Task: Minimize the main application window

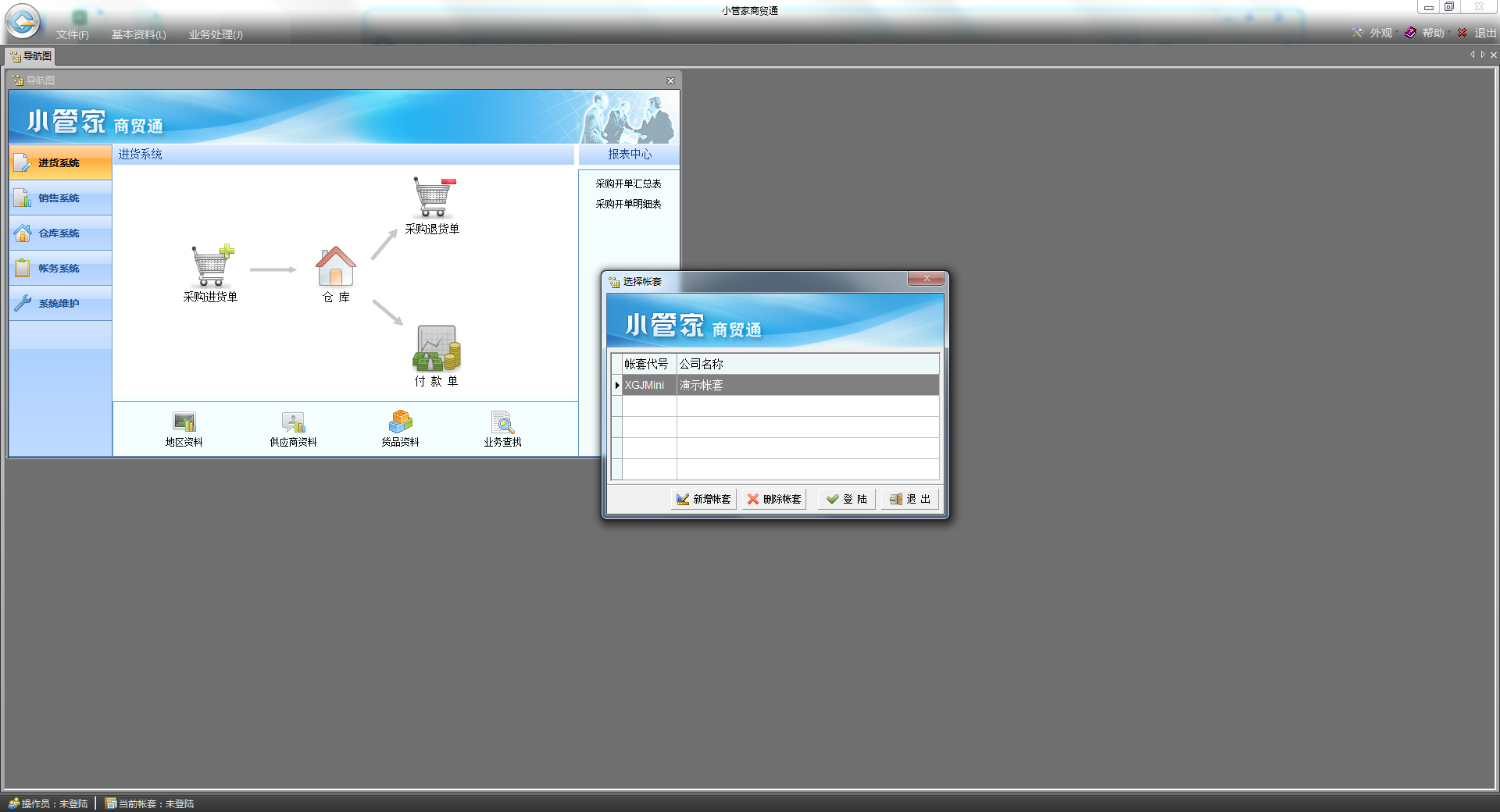Action: [1429, 7]
